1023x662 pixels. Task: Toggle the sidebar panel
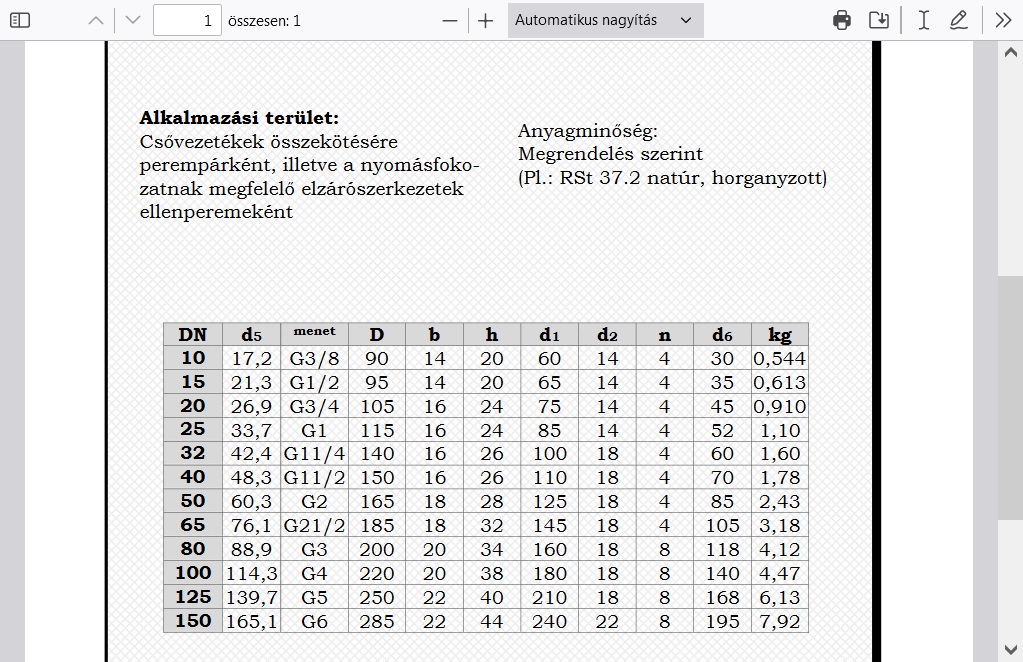[20, 20]
